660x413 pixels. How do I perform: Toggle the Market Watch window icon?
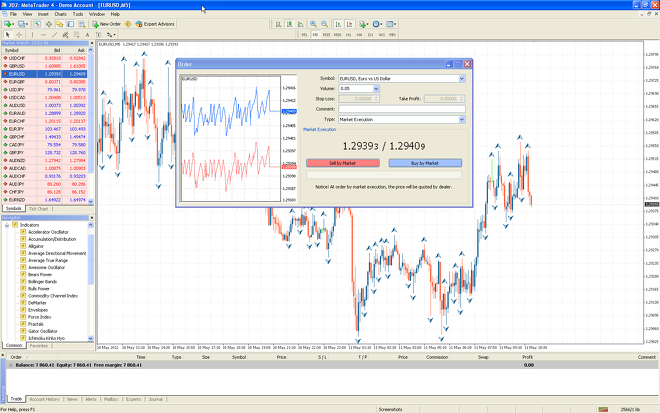click(37, 24)
